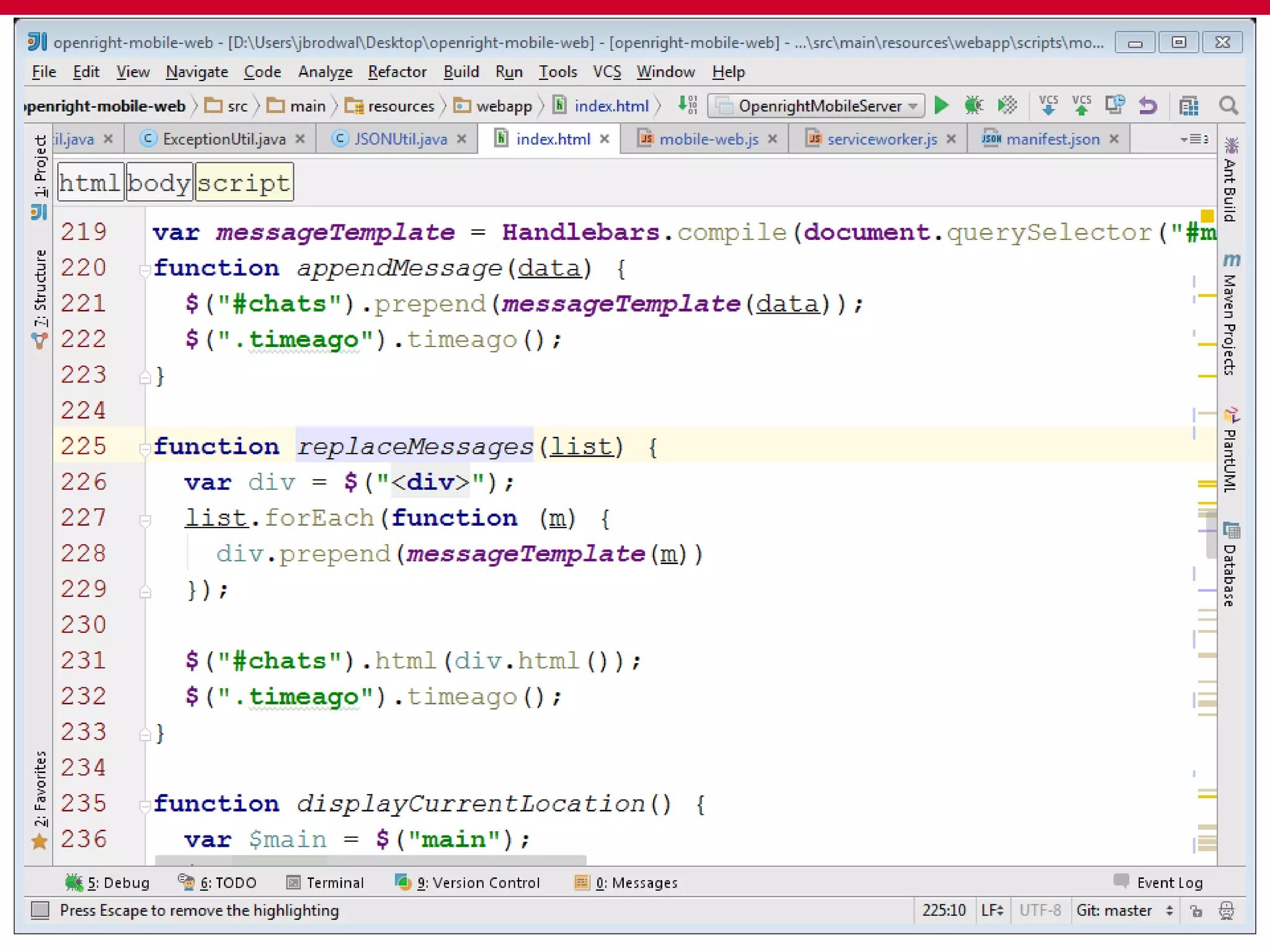This screenshot has height=952, width=1270.
Task: Open Version Control tool window
Action: click(x=468, y=882)
